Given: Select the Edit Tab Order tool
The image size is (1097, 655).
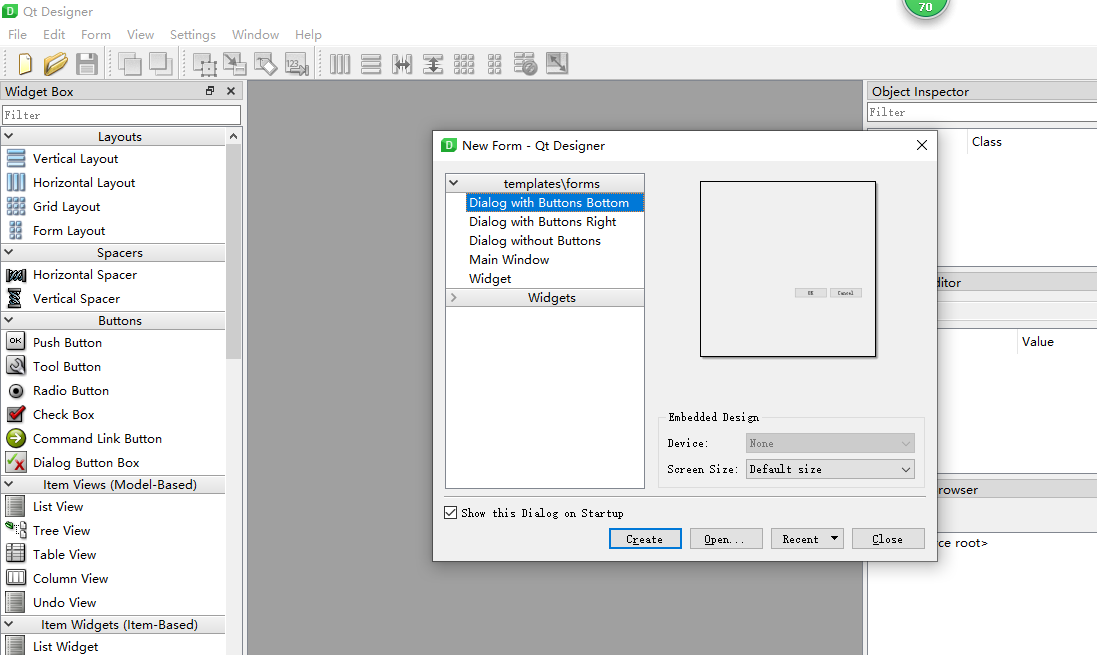Looking at the screenshot, I should tap(294, 63).
